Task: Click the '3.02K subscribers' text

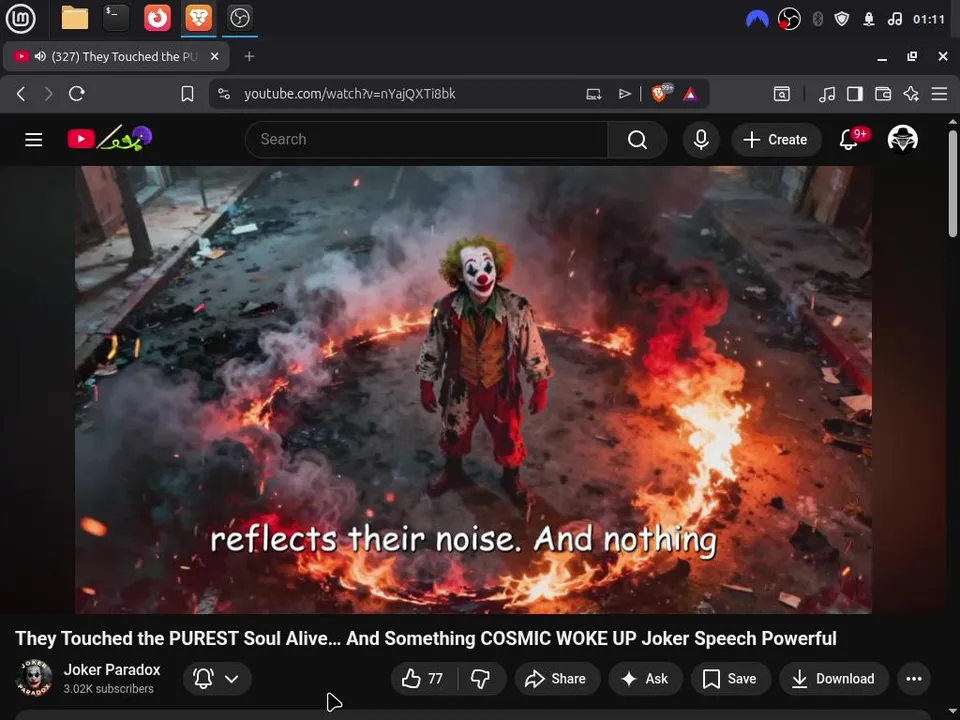Action: [108, 689]
